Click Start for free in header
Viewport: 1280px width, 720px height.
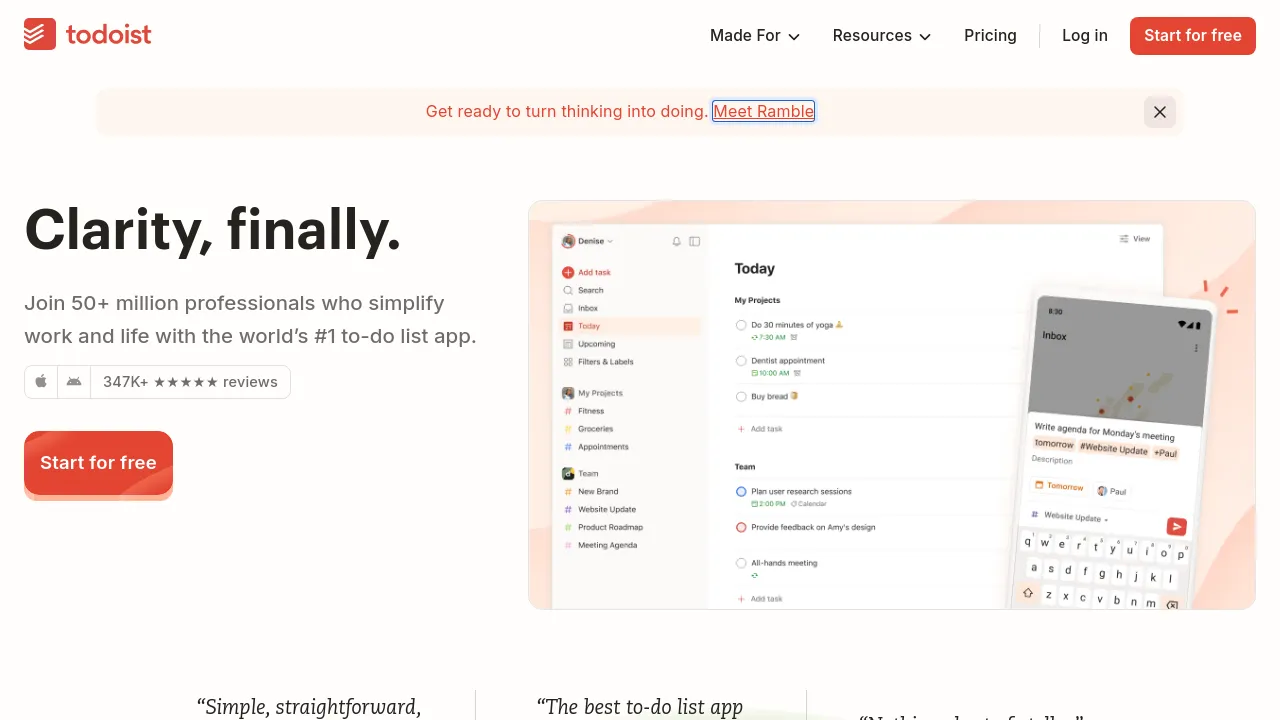(1193, 36)
